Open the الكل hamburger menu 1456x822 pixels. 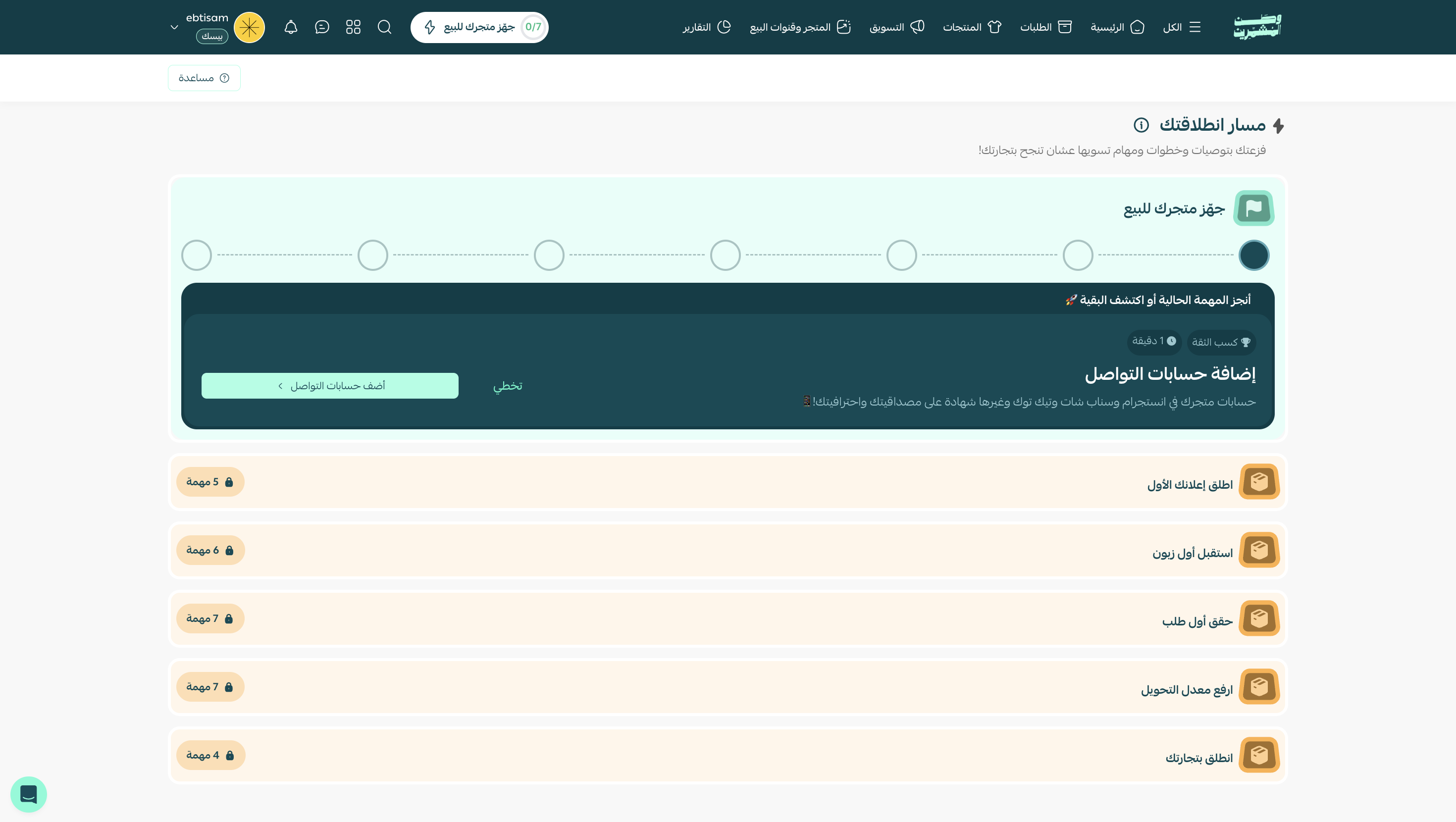[1182, 27]
